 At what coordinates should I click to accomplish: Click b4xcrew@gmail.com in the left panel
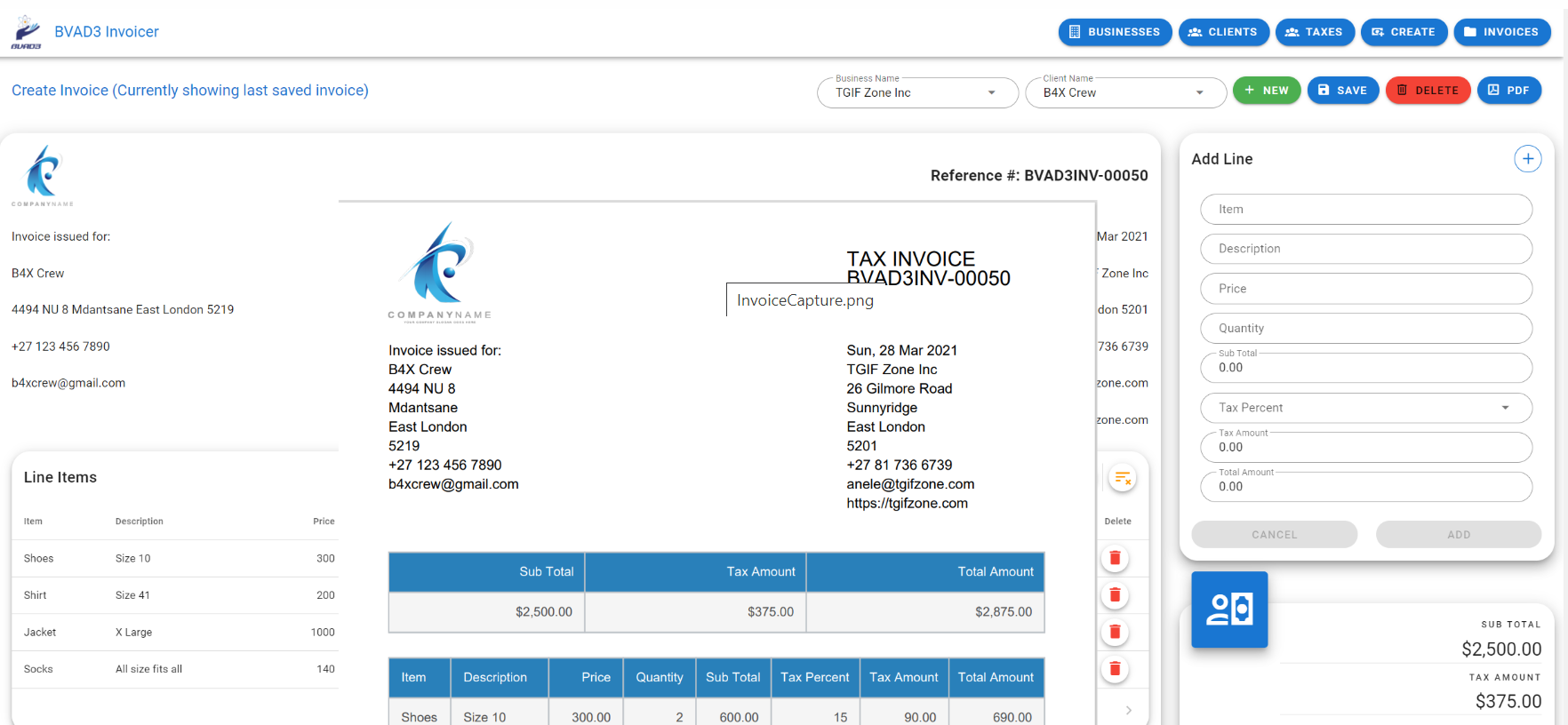click(68, 383)
